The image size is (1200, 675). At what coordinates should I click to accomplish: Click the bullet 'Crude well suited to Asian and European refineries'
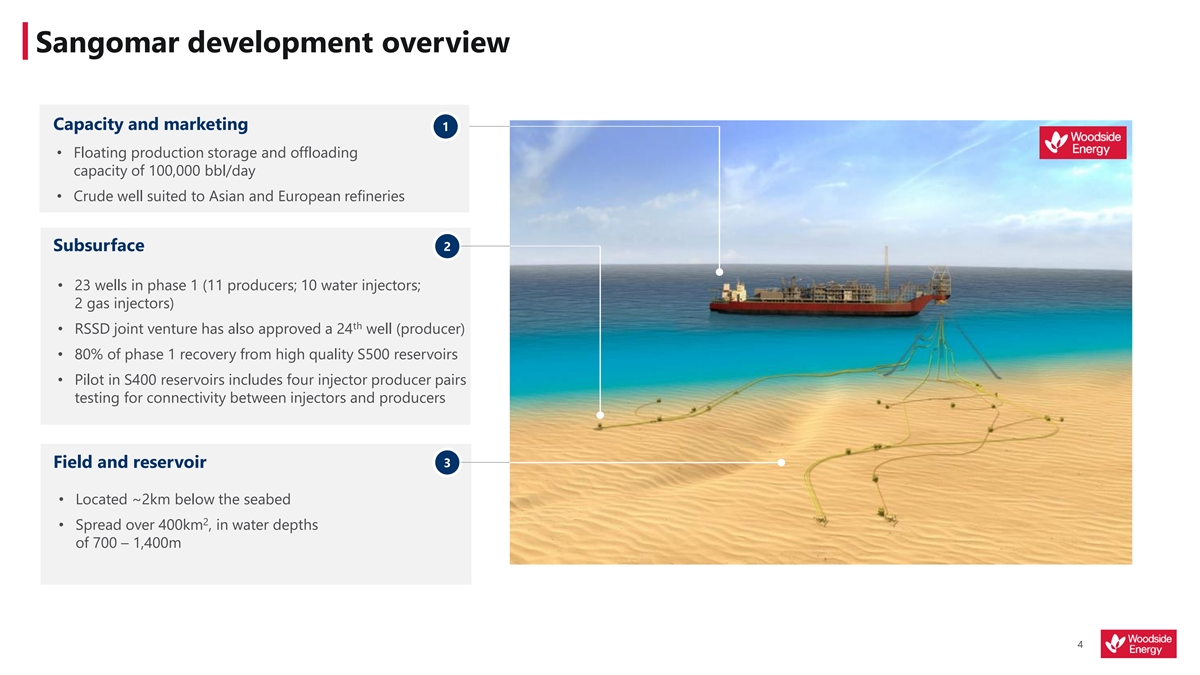click(x=231, y=196)
